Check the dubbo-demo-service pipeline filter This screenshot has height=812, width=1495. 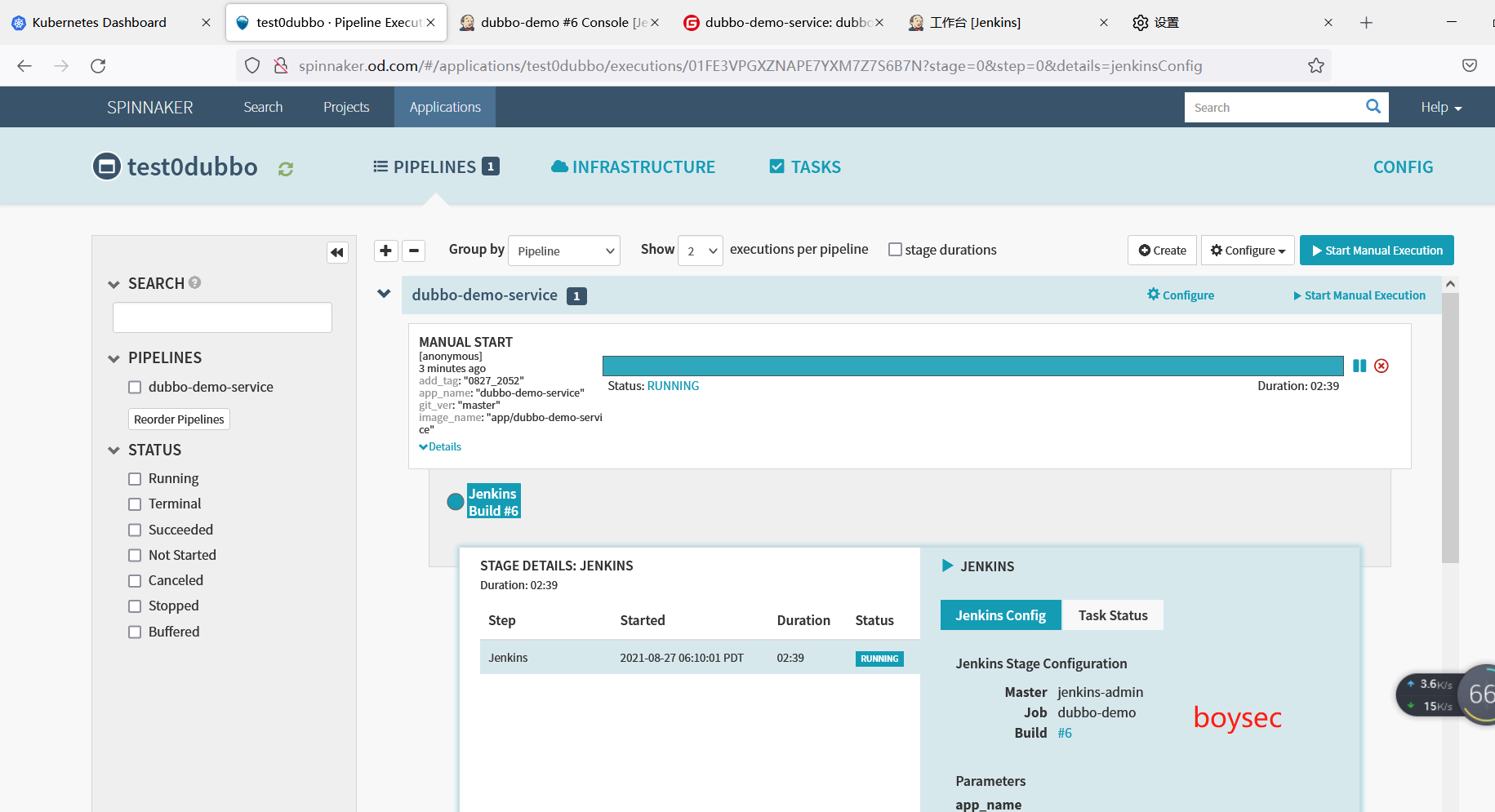pyautogui.click(x=135, y=388)
